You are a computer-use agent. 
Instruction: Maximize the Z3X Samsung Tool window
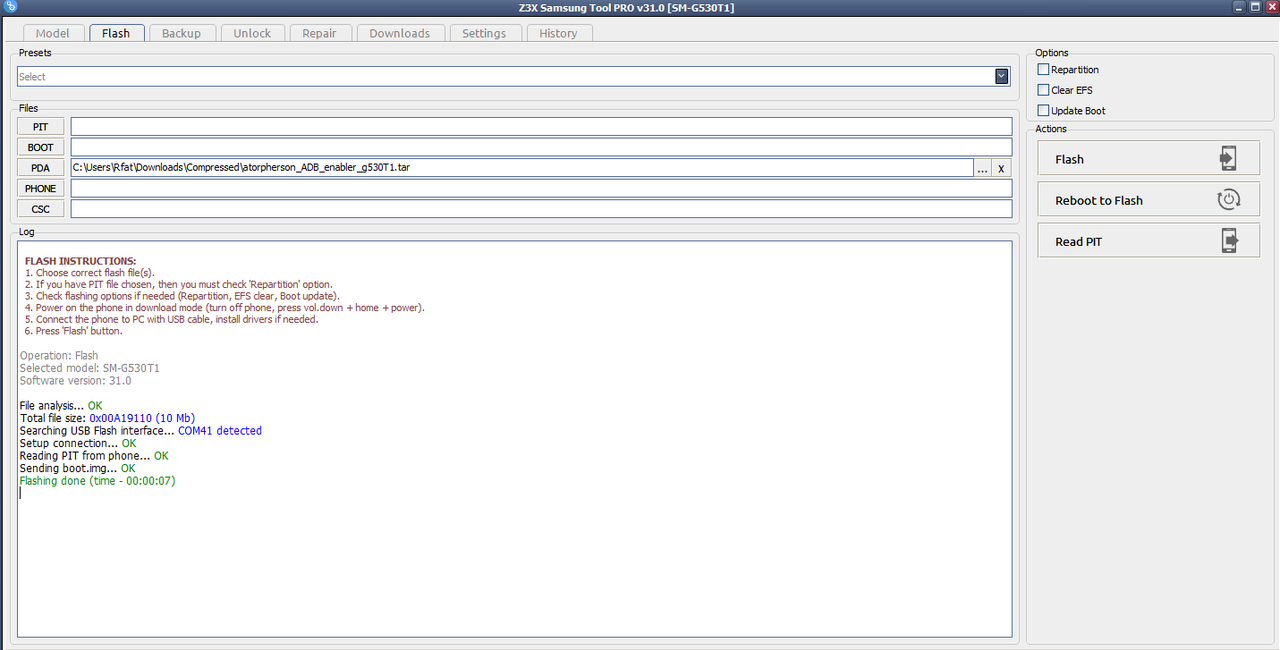coord(1255,6)
